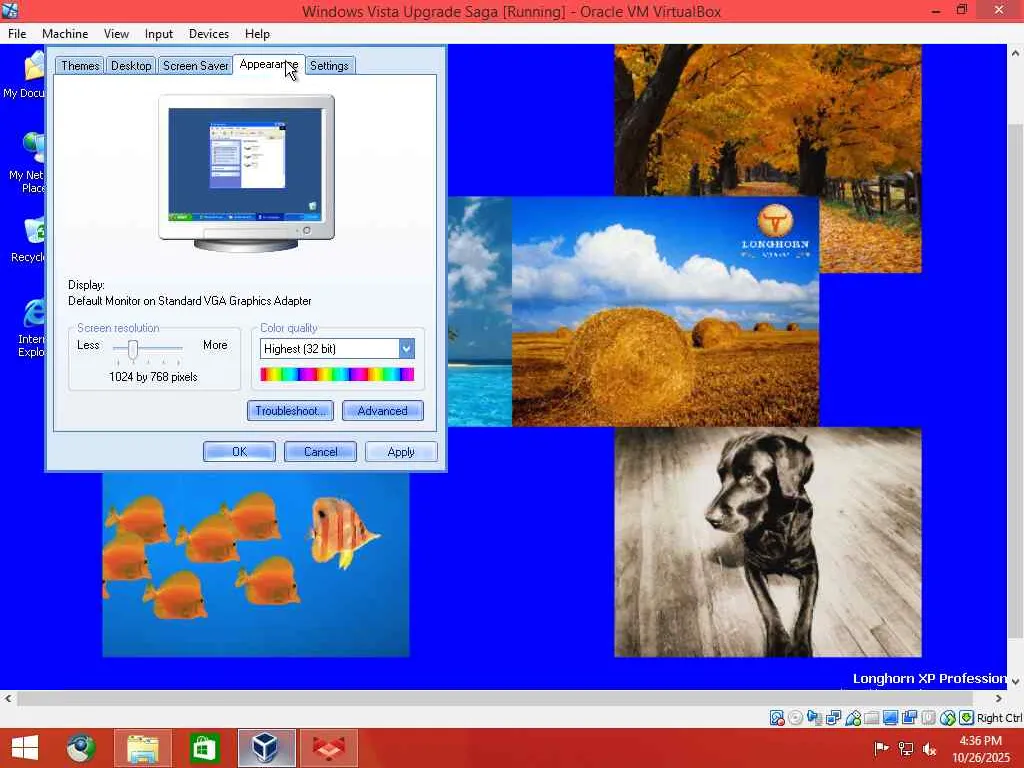
Task: Click the CPU/processor status indicator icon
Action: [928, 718]
